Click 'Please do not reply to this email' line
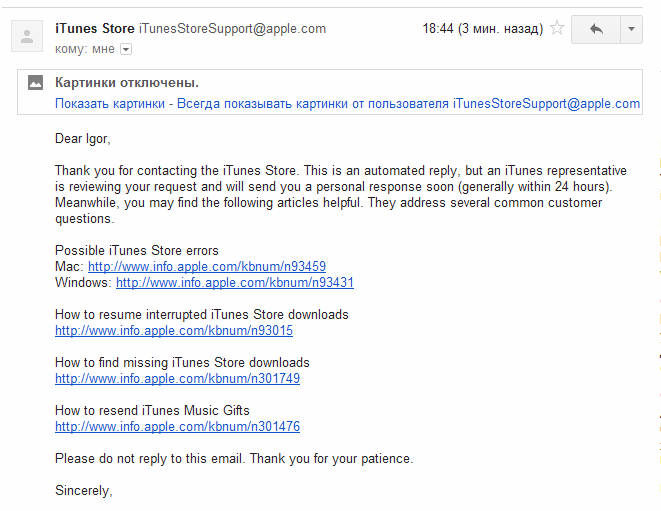 (x=234, y=459)
